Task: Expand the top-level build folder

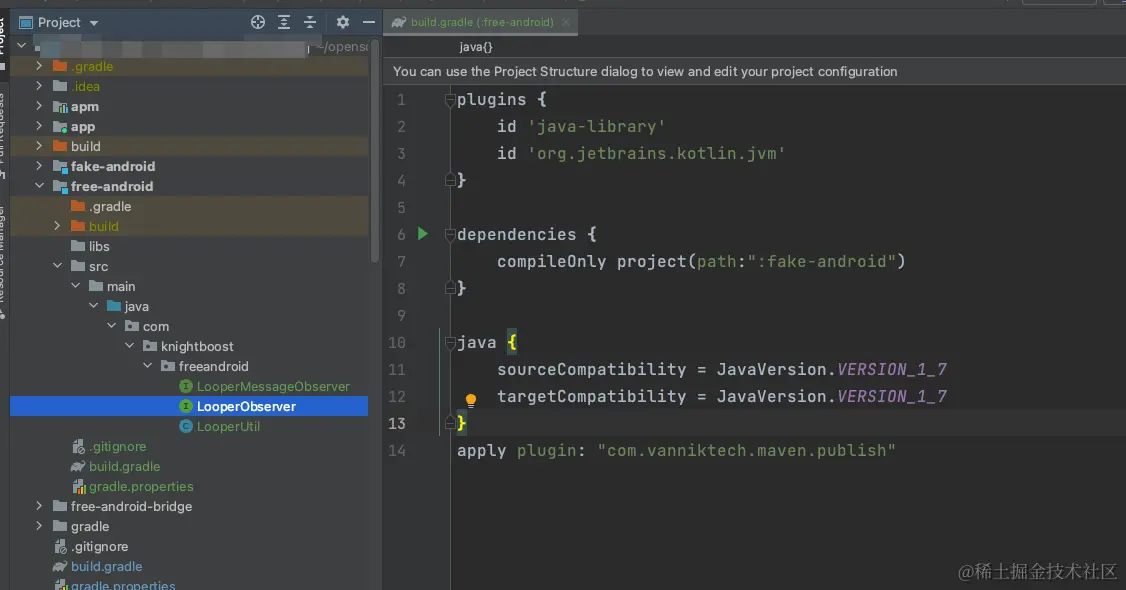Action: (39, 146)
